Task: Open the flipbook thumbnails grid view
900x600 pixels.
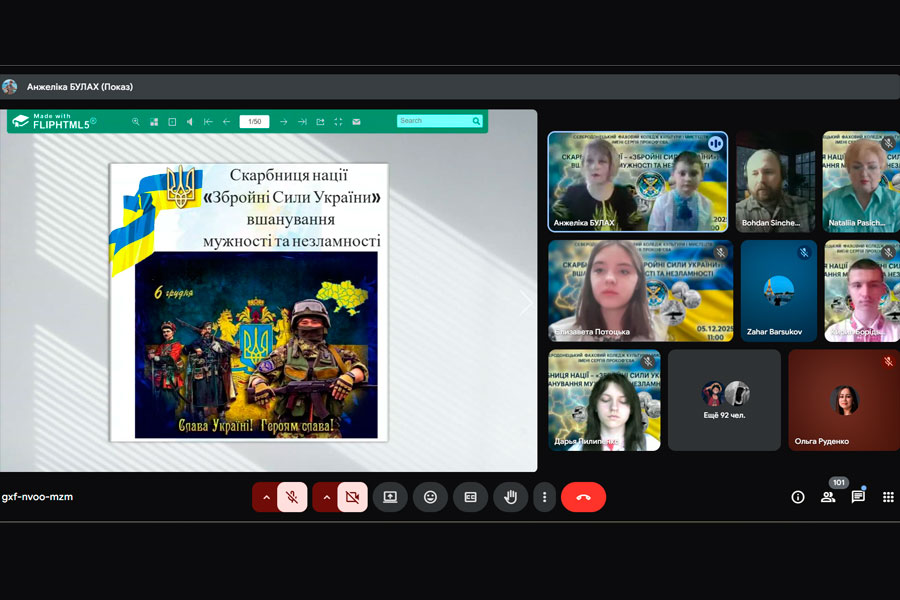Action: pos(154,122)
